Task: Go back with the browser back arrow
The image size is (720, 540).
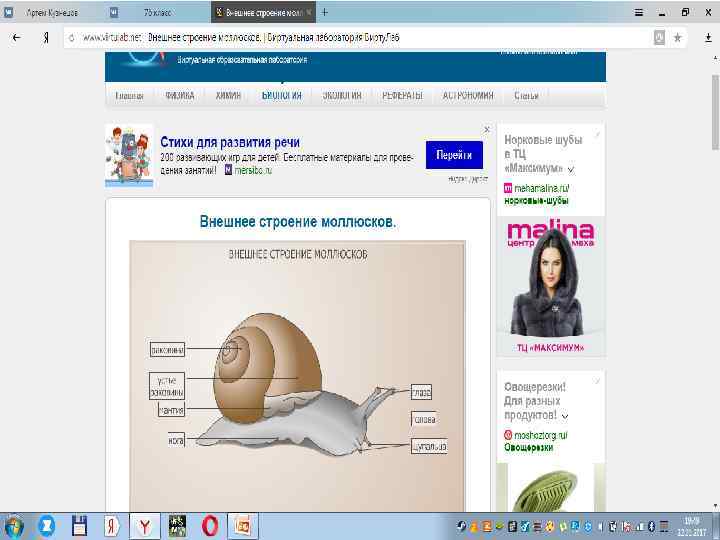Action: [16, 38]
